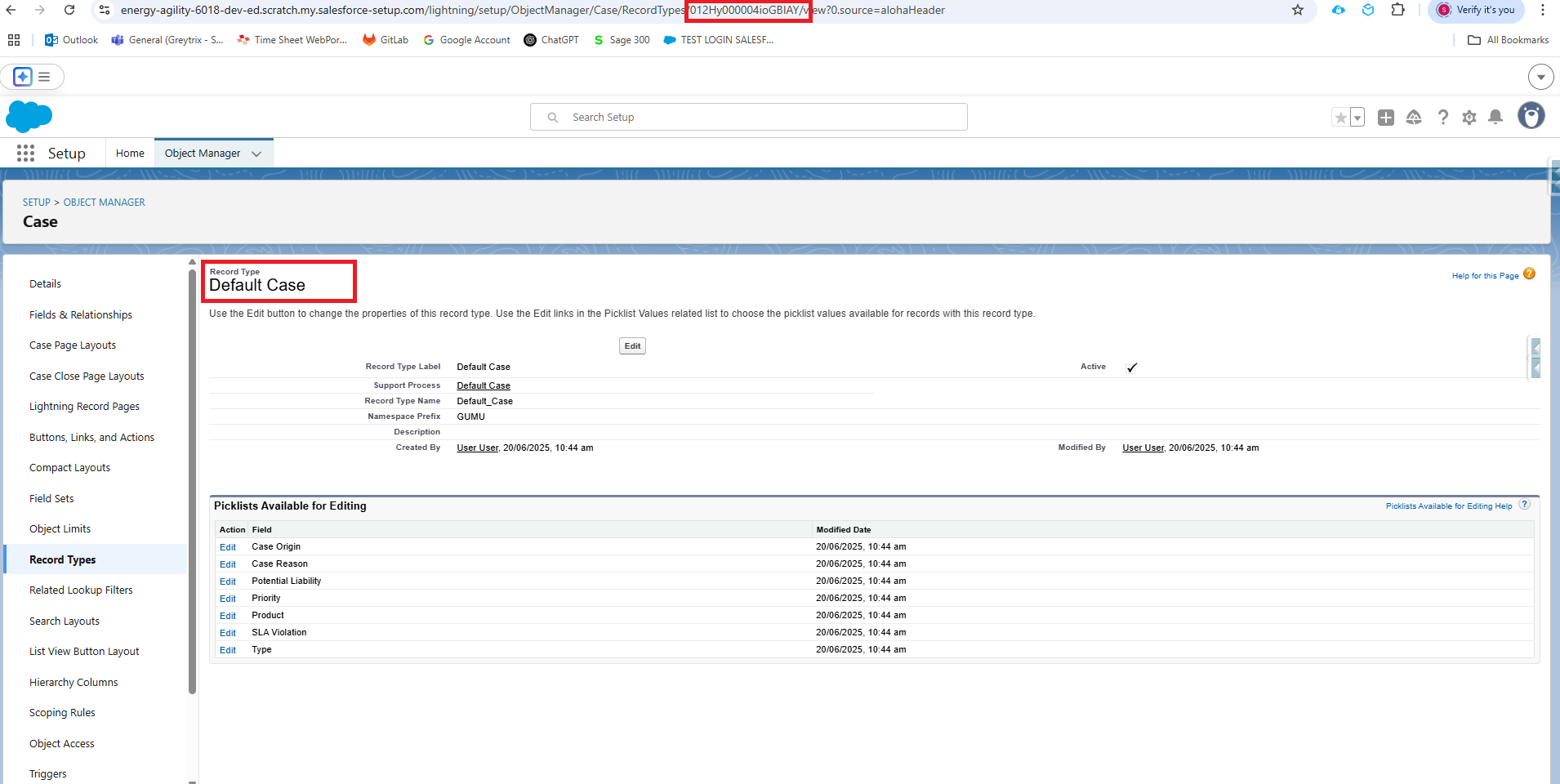
Task: Open the GitLab bookmark
Action: click(386, 40)
